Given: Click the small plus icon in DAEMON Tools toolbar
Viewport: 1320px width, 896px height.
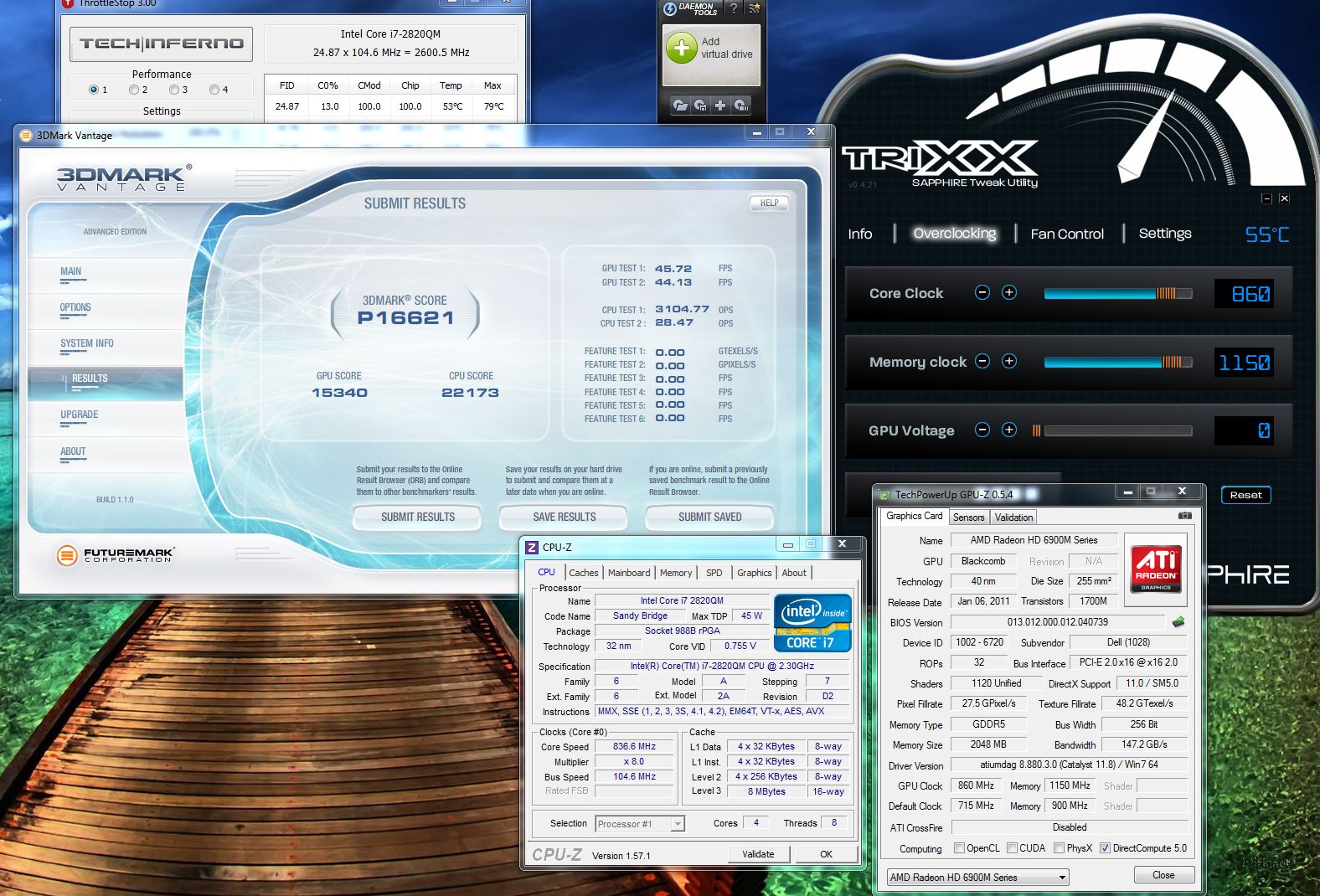Looking at the screenshot, I should pyautogui.click(x=720, y=106).
